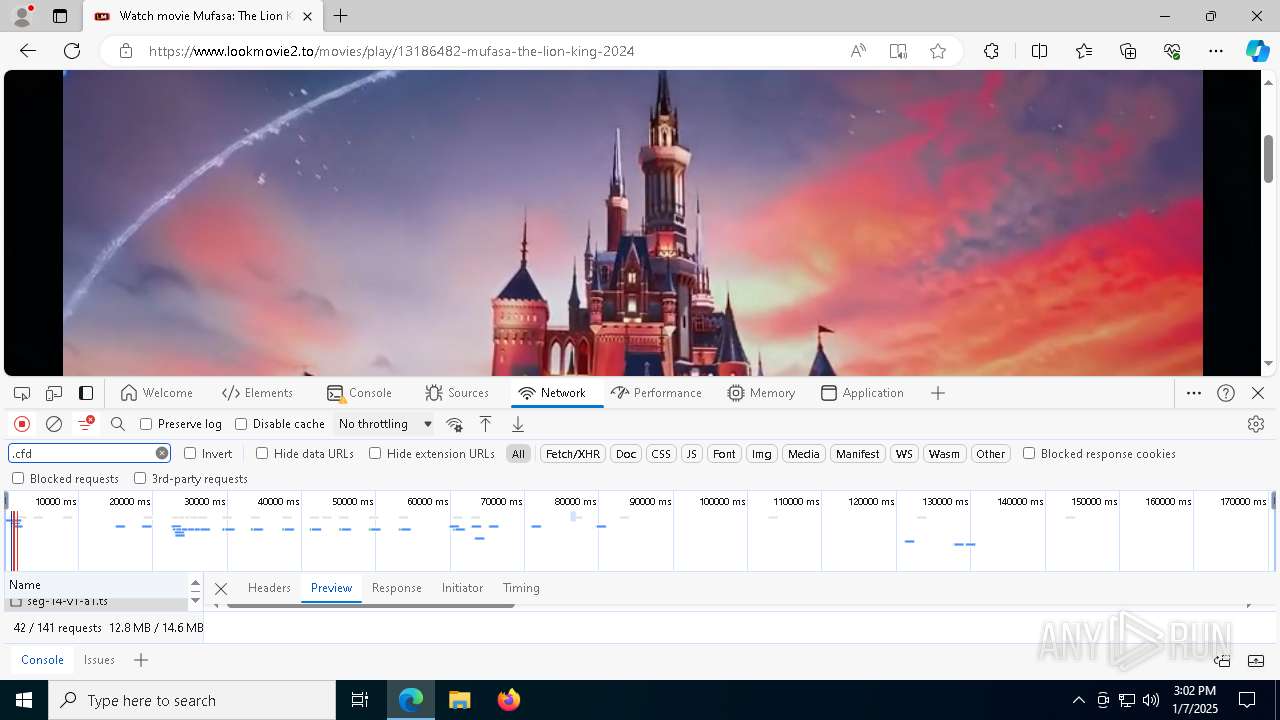Open Tab actions menu icon
Viewport: 1280px width, 720px height.
[60, 16]
